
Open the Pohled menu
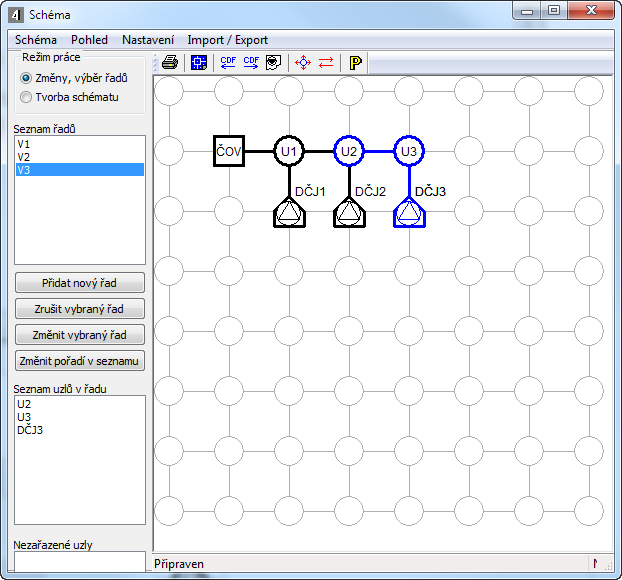[x=89, y=40]
